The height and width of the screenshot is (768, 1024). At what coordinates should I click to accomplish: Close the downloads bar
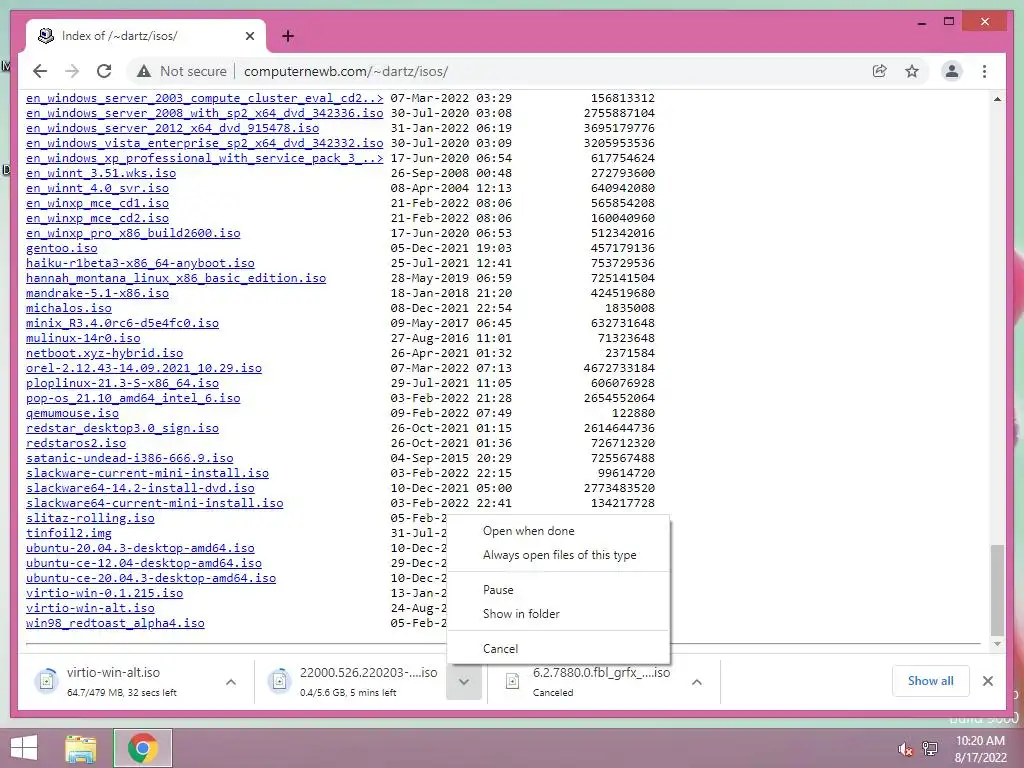point(987,681)
